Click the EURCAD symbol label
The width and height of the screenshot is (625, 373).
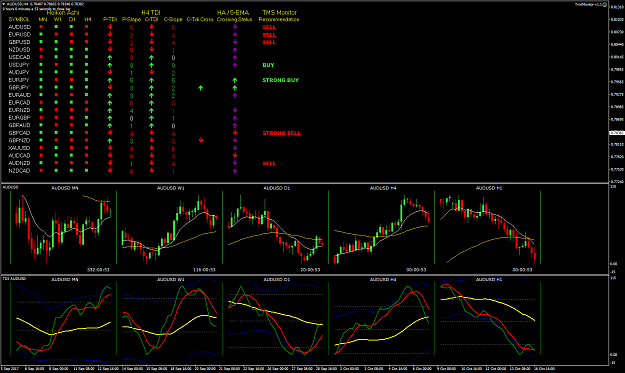[20, 103]
